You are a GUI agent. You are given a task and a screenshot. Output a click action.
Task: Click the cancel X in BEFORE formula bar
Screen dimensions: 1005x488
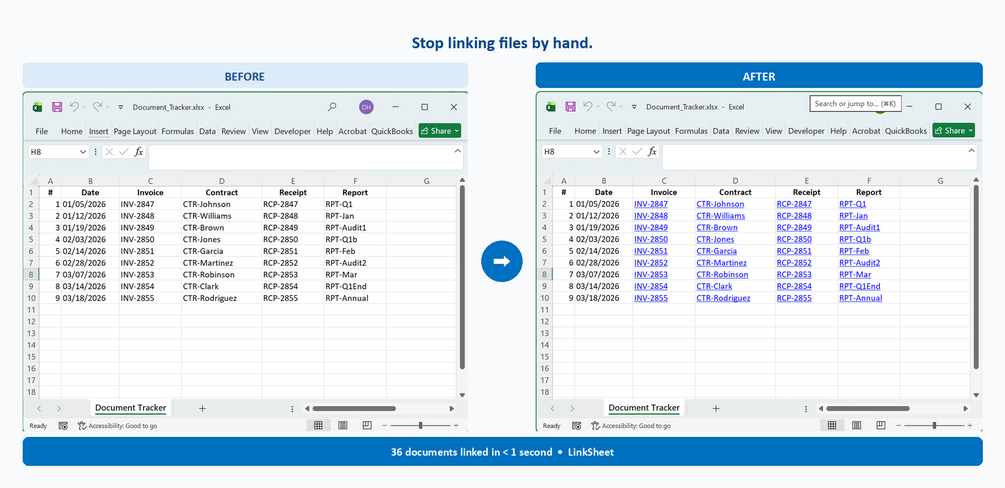point(110,152)
